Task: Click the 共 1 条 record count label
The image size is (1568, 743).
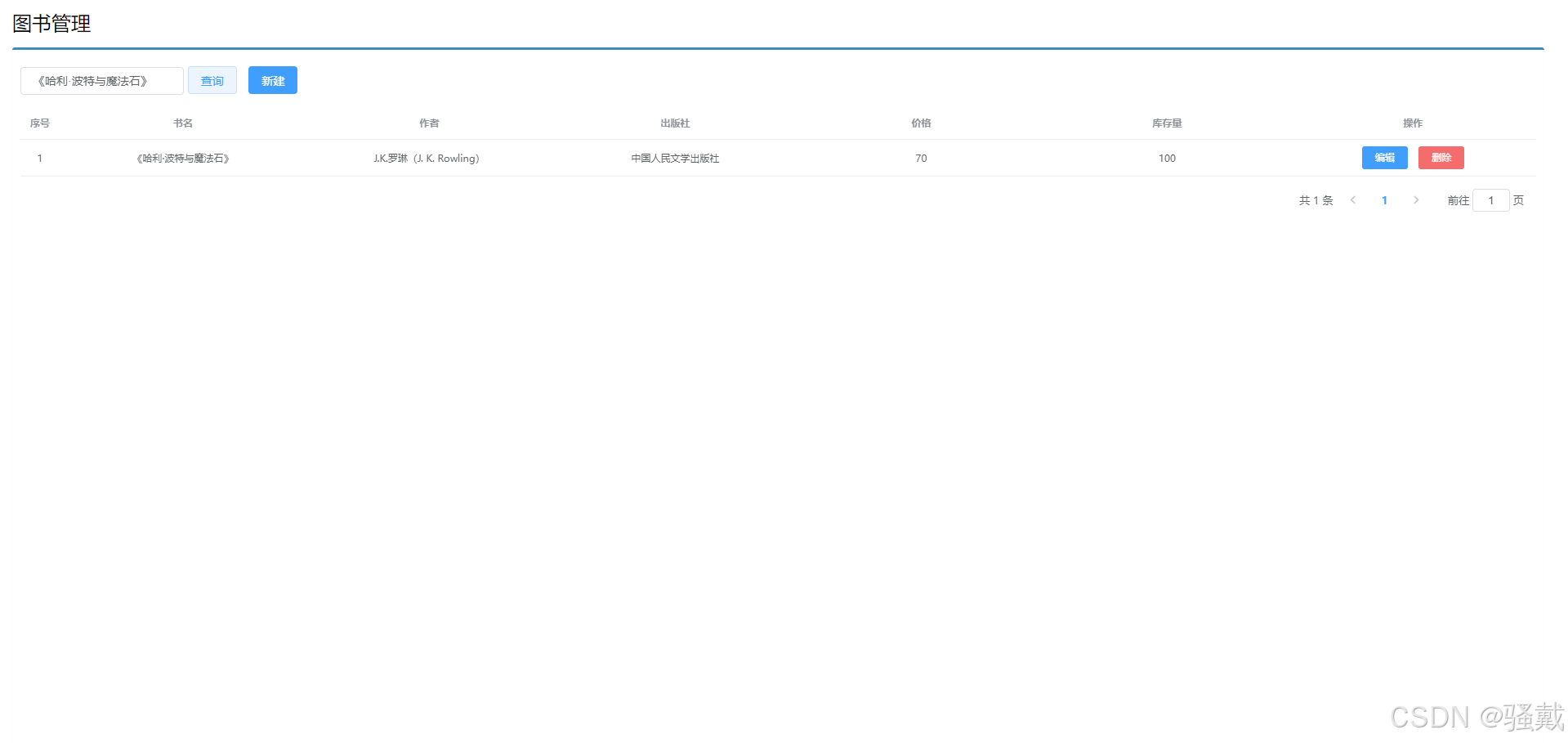Action: (x=1315, y=199)
